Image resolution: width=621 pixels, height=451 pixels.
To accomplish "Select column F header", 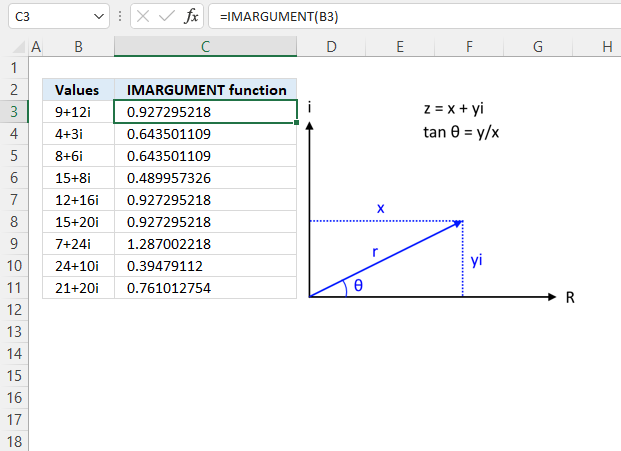I will pos(469,47).
